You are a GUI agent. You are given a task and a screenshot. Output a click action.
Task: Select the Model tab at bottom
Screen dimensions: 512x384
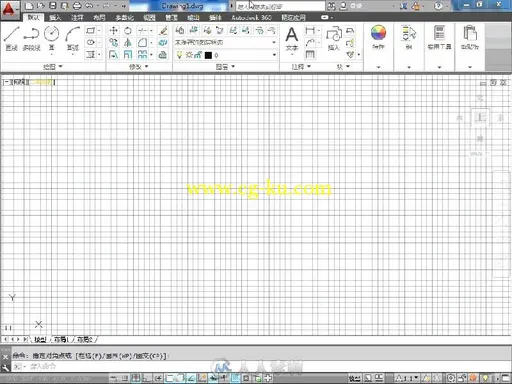coord(40,339)
